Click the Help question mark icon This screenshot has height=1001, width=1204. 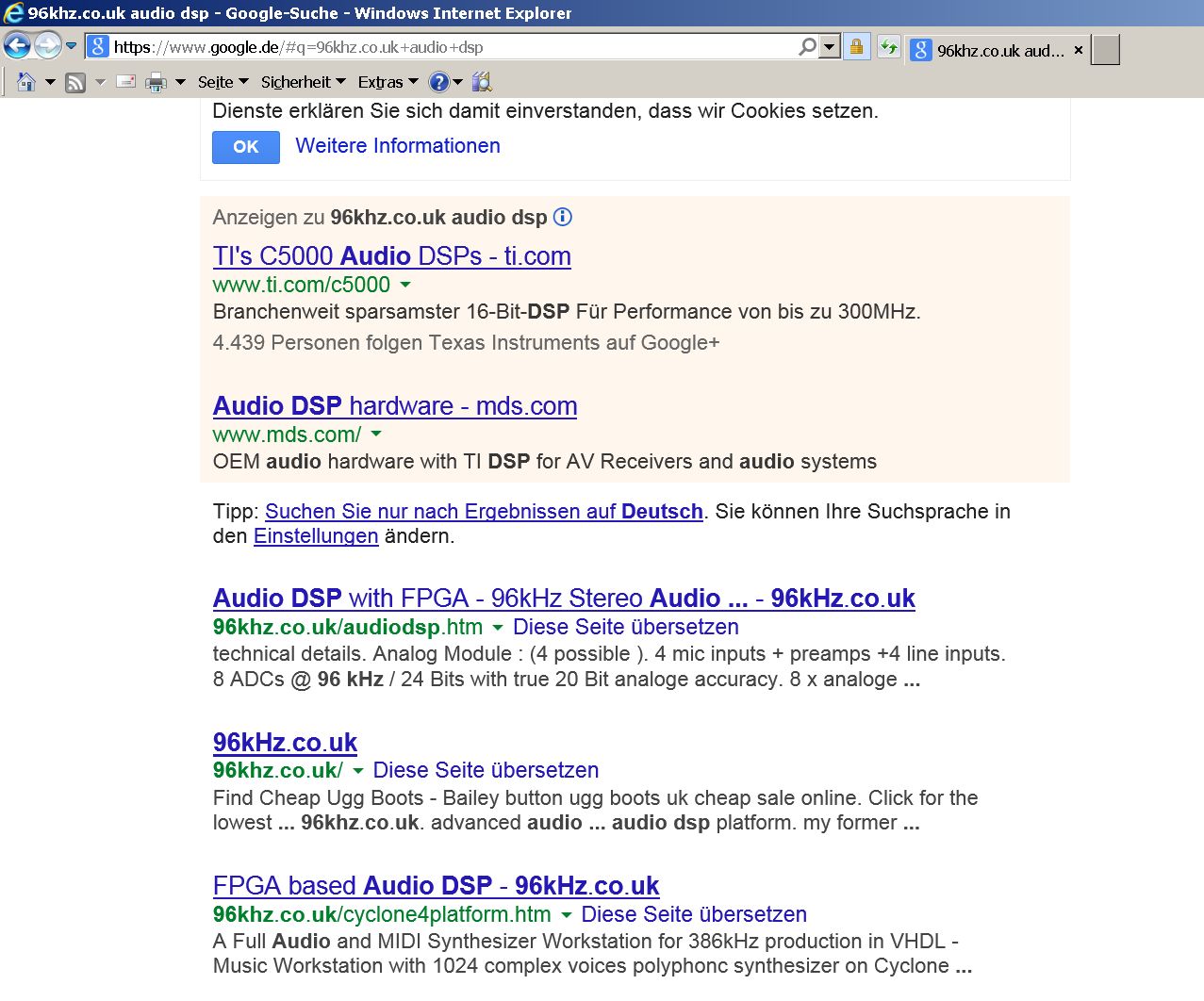click(x=439, y=82)
